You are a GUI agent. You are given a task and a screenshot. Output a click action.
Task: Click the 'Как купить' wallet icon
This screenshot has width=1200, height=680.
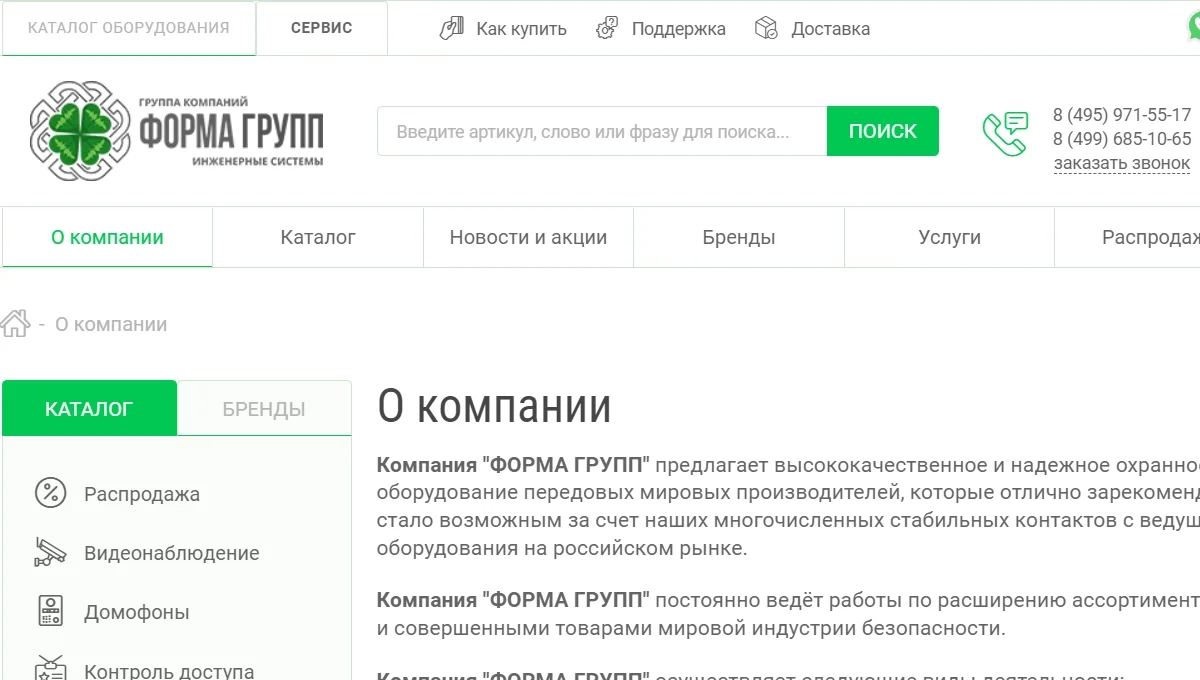[x=452, y=28]
